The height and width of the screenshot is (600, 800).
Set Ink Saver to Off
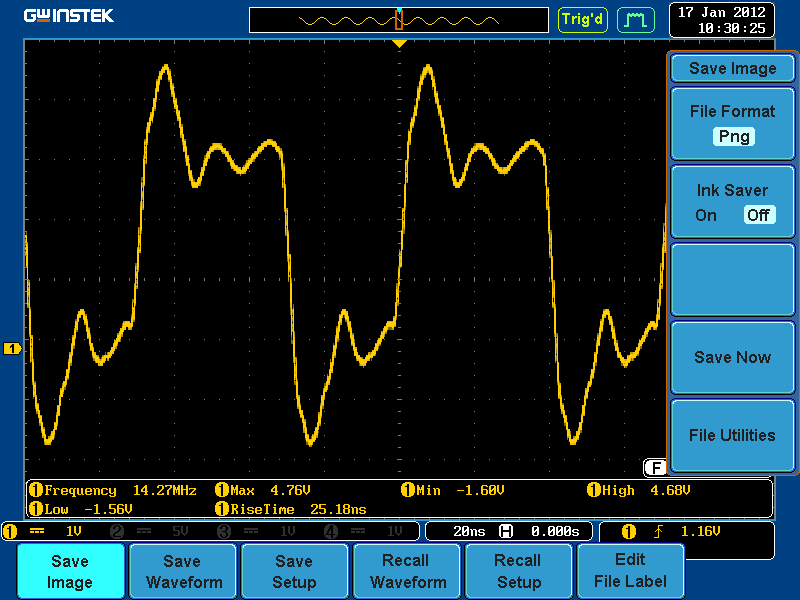(759, 215)
